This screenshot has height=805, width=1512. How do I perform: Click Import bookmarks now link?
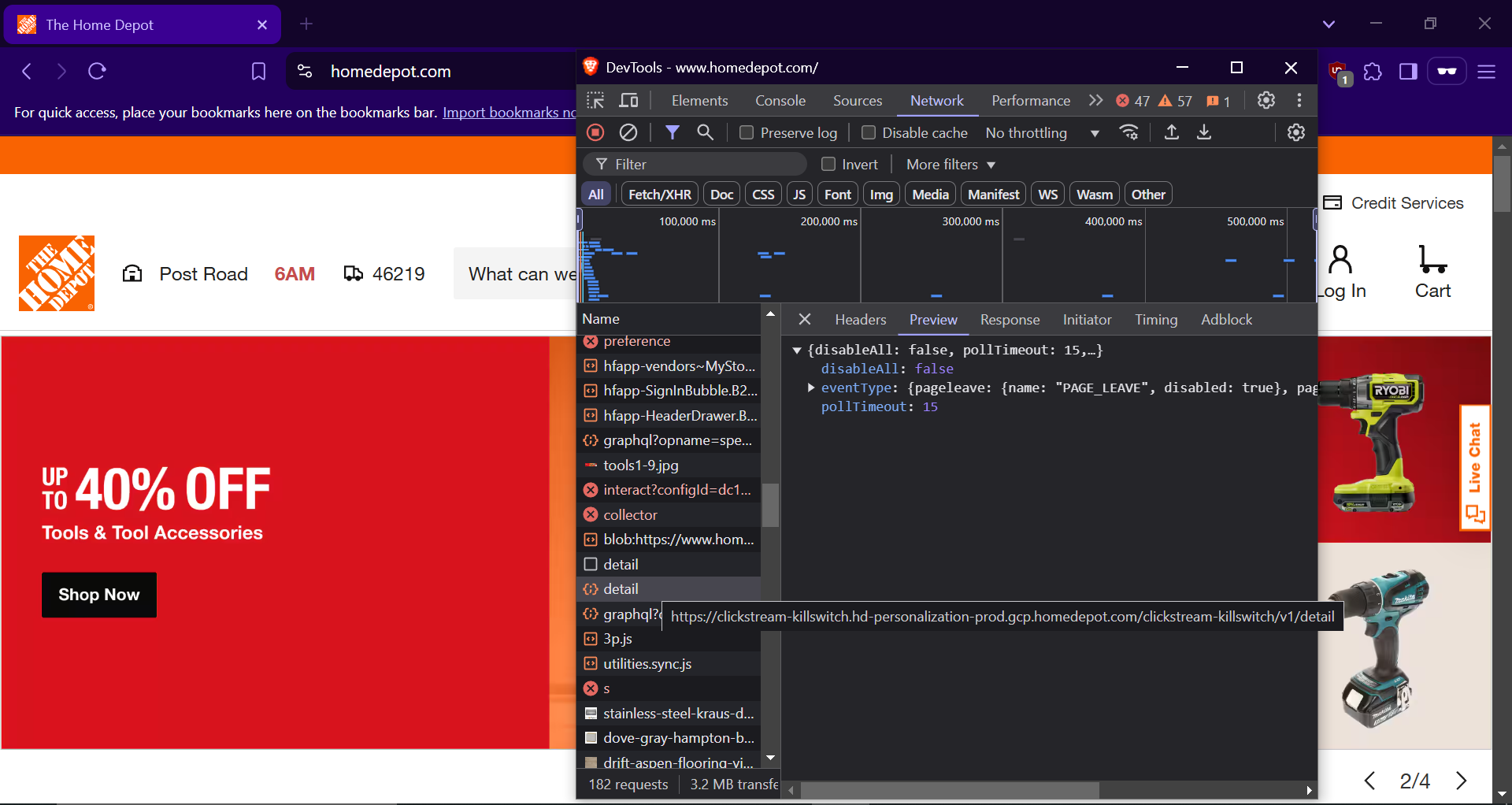[510, 112]
